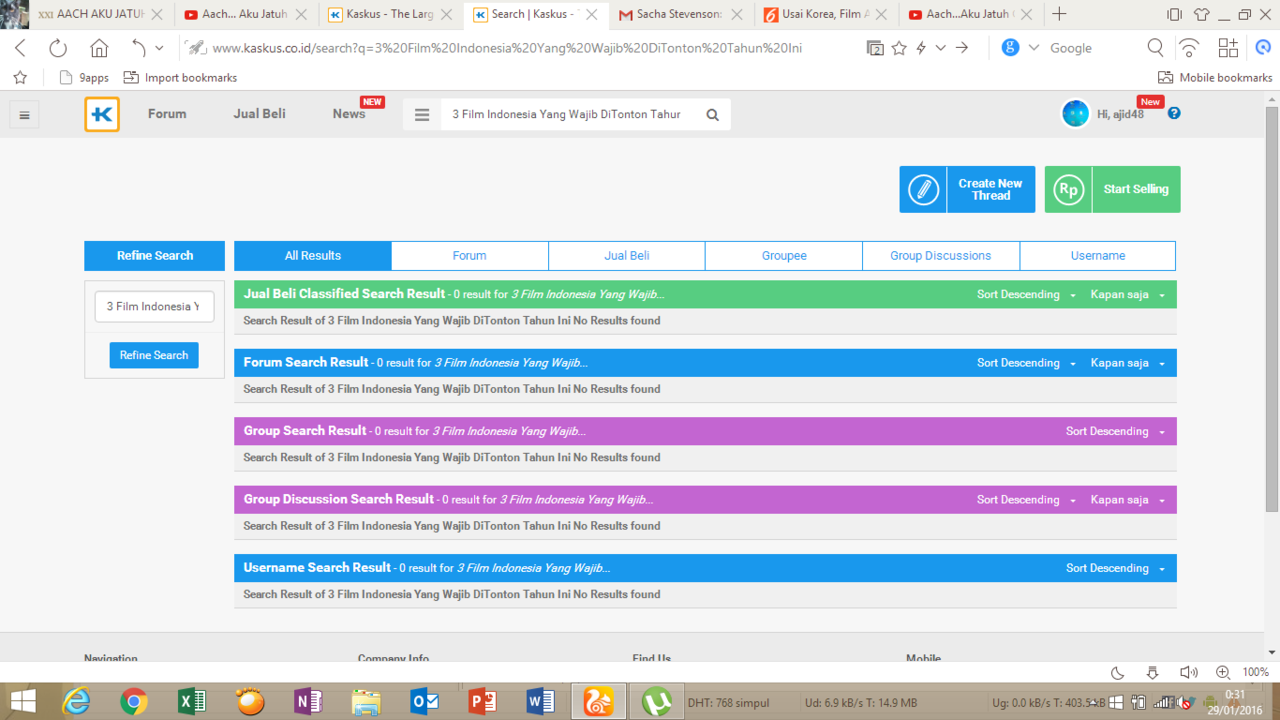Open Kapan saja dropdown in Group Discussion results

[1128, 500]
